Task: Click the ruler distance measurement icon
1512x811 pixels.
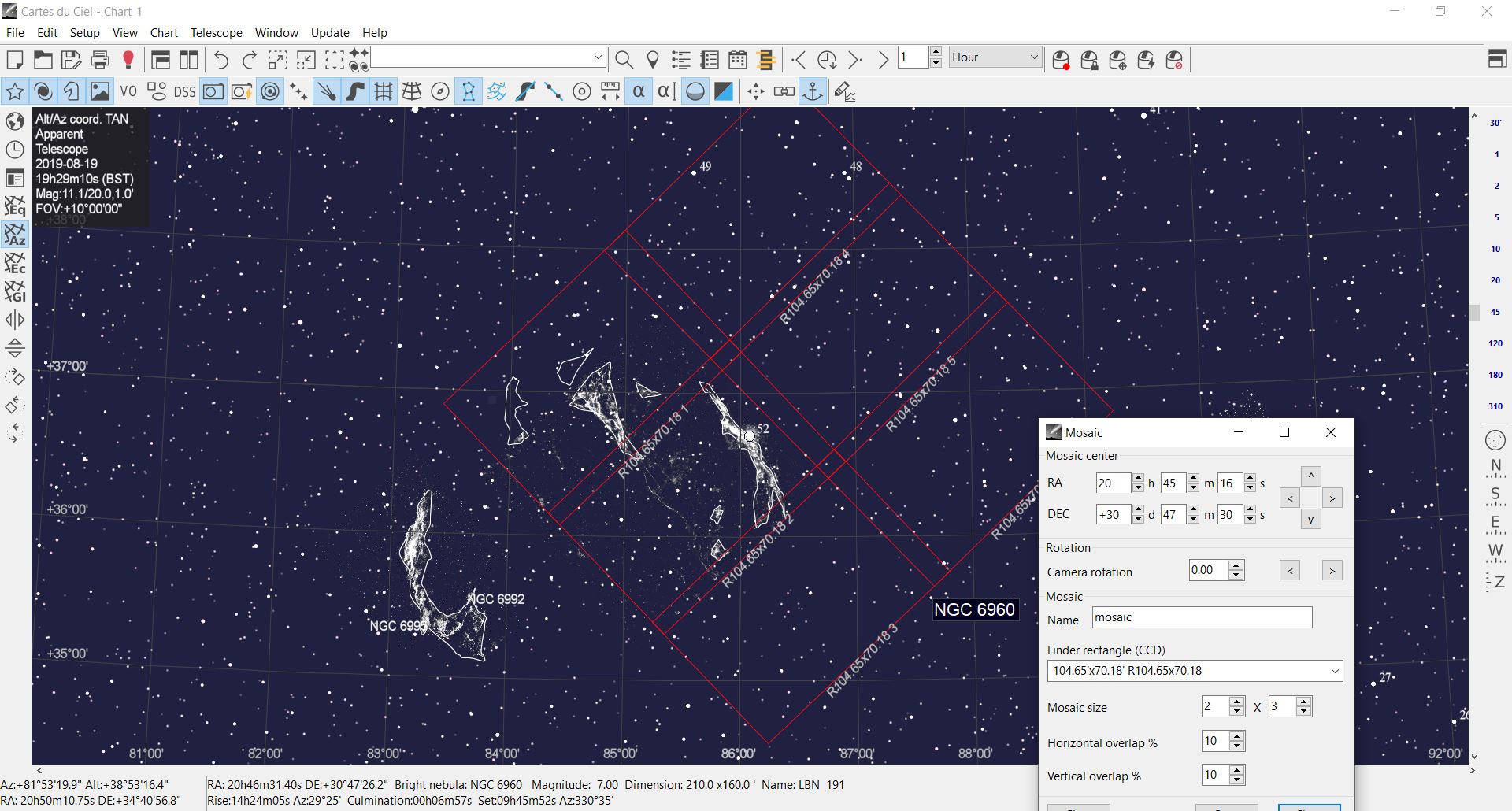Action: pos(610,92)
